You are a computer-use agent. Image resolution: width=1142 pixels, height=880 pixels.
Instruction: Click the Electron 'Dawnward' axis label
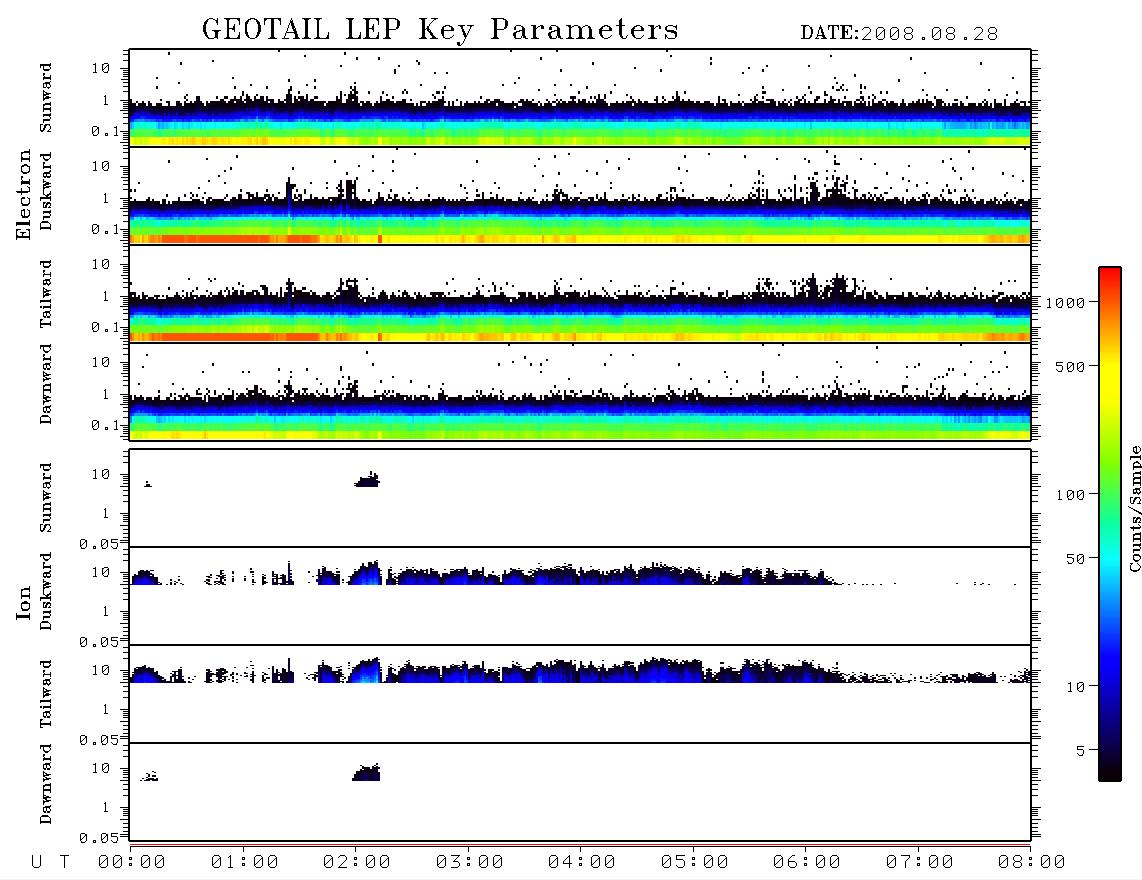(46, 384)
